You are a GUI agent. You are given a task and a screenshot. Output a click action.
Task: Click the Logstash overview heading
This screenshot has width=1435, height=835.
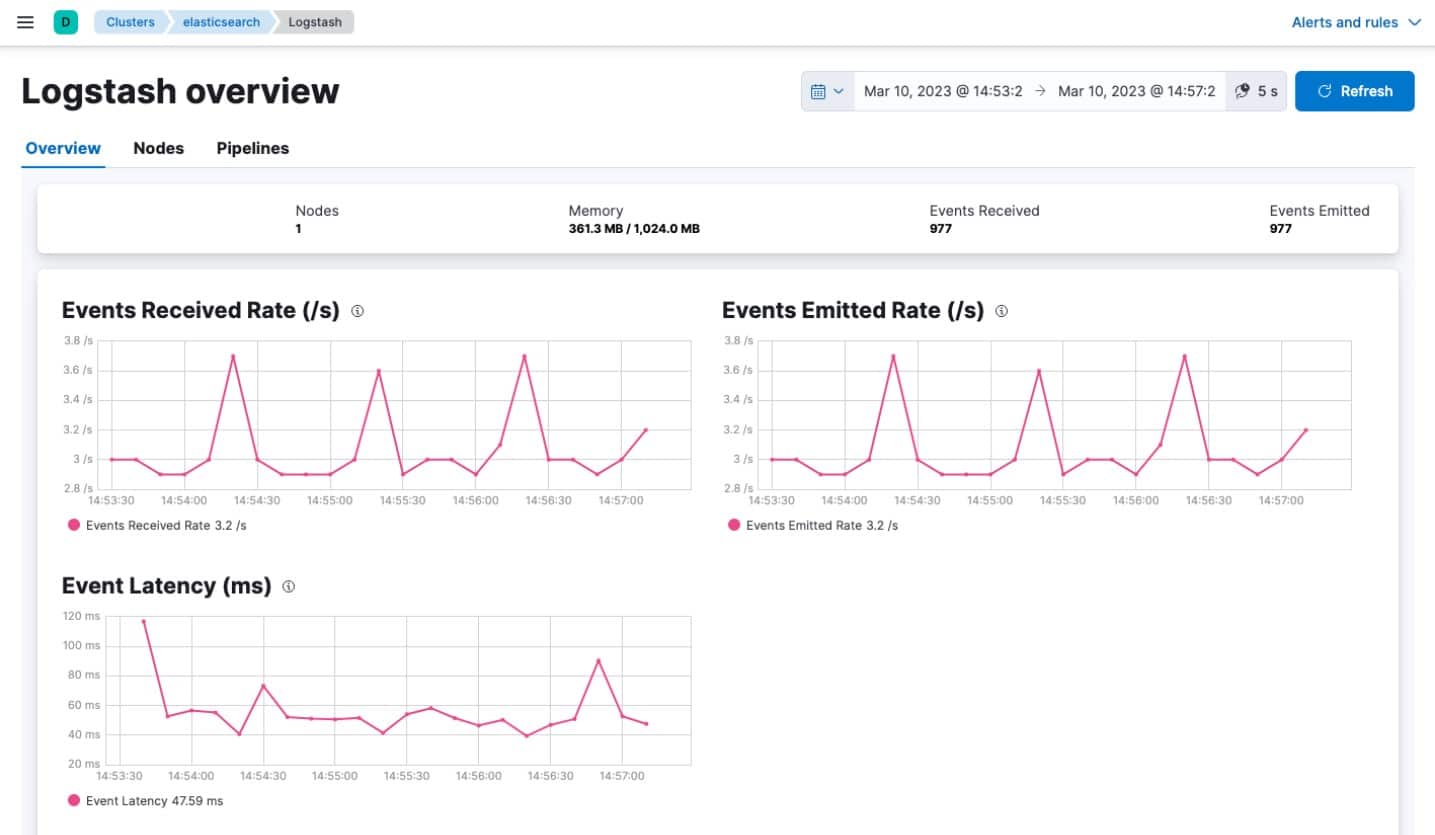coord(181,91)
